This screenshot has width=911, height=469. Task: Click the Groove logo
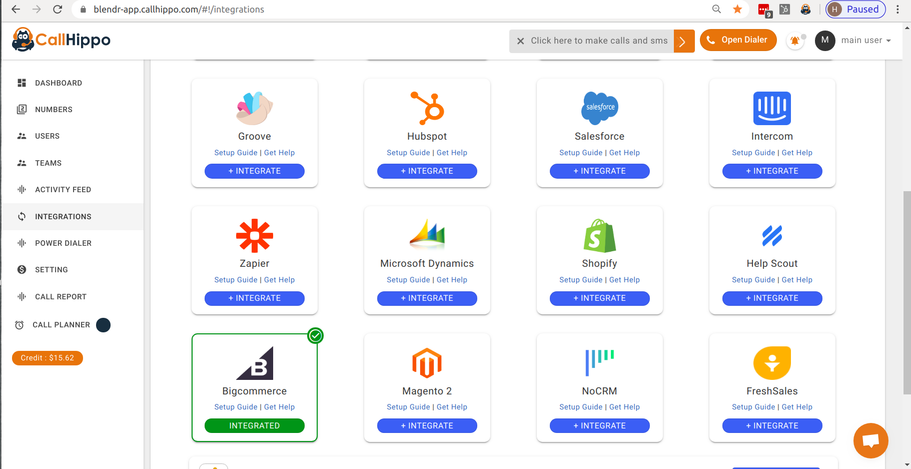(254, 108)
